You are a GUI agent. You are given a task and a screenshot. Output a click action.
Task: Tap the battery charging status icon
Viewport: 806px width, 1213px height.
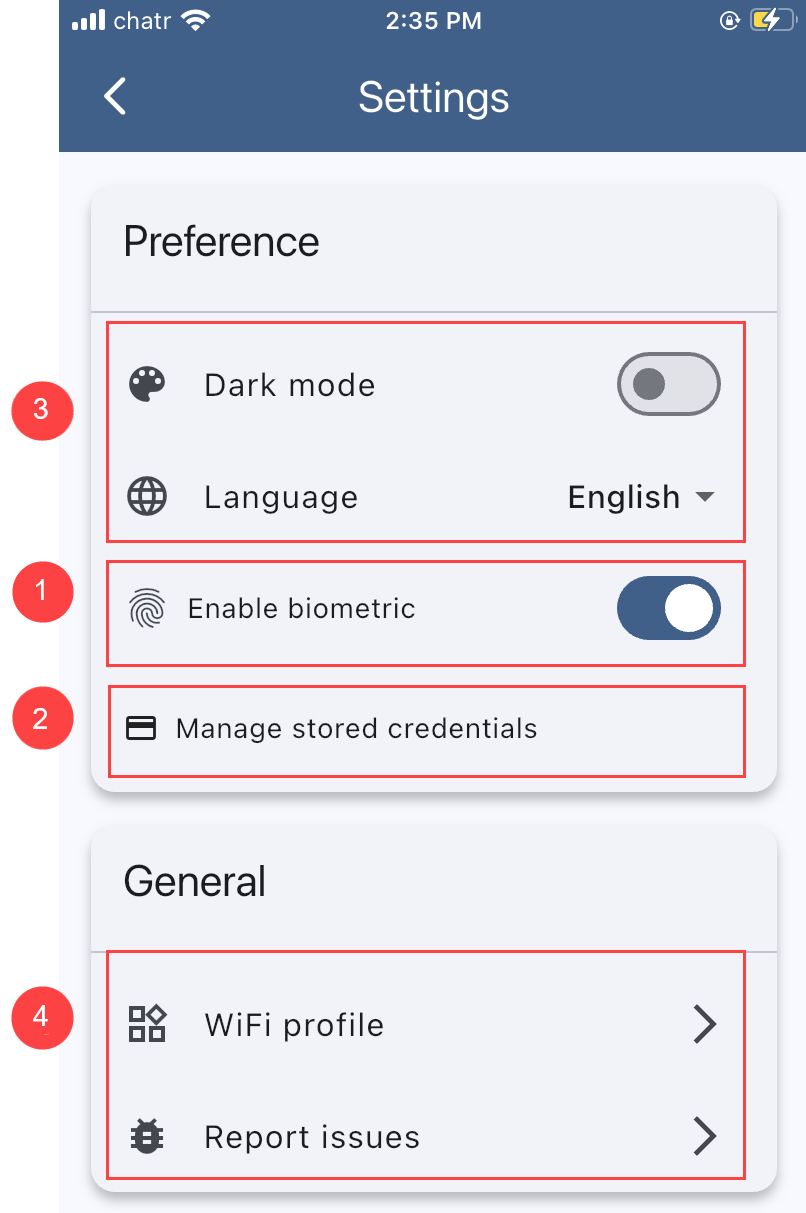coord(773,21)
